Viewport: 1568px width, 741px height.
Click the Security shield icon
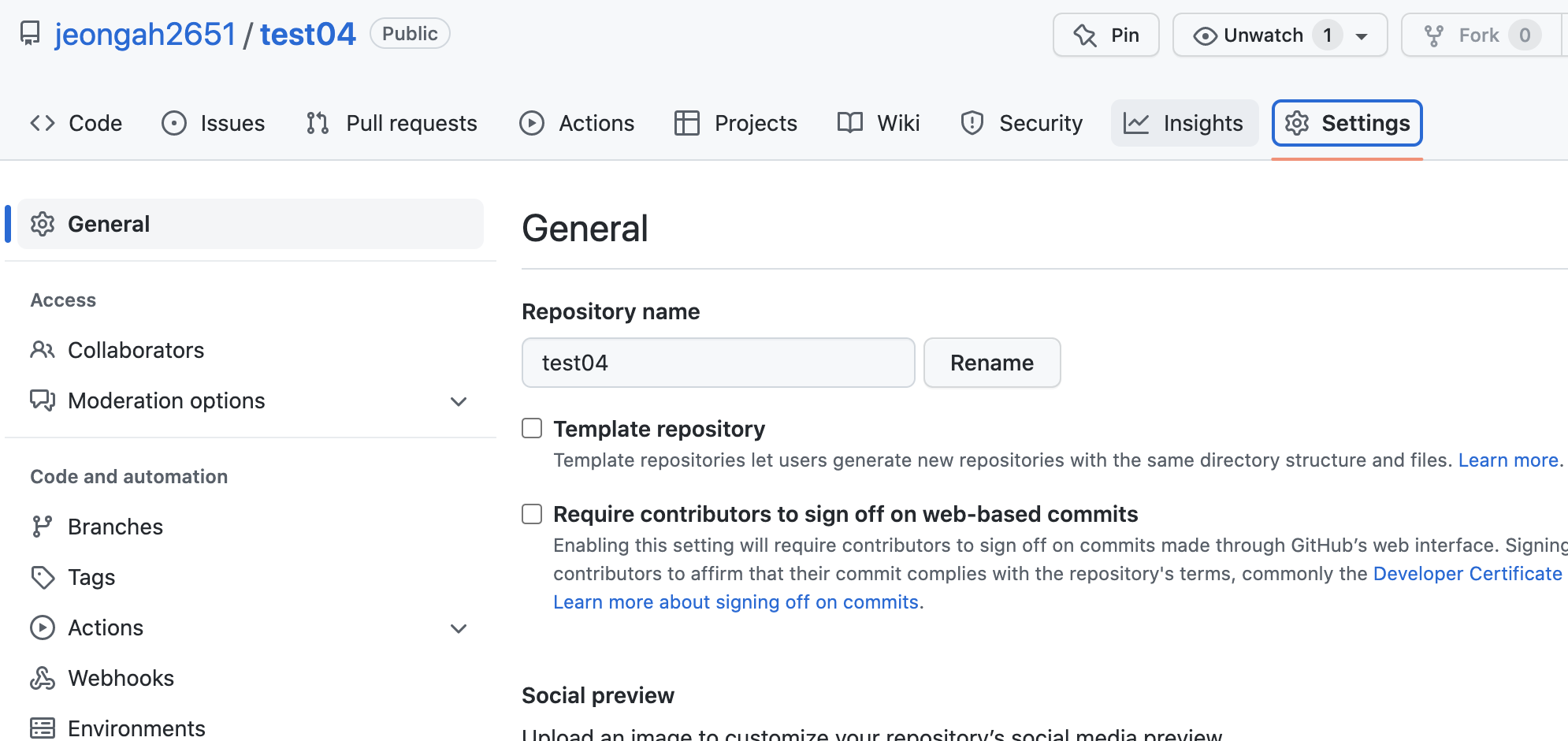pyautogui.click(x=972, y=123)
